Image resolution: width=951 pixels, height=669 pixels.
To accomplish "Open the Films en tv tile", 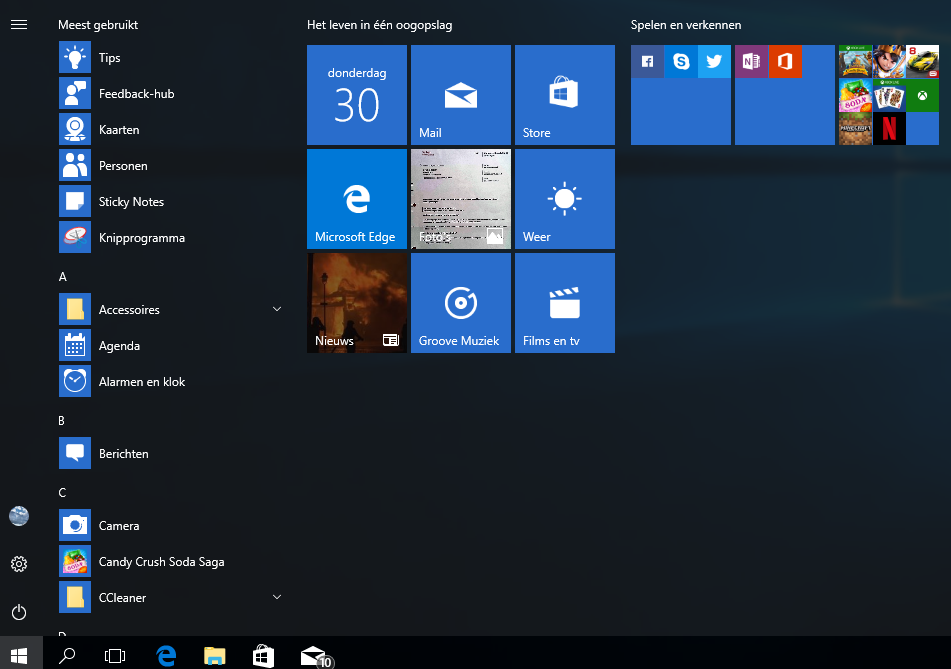I will tap(564, 303).
